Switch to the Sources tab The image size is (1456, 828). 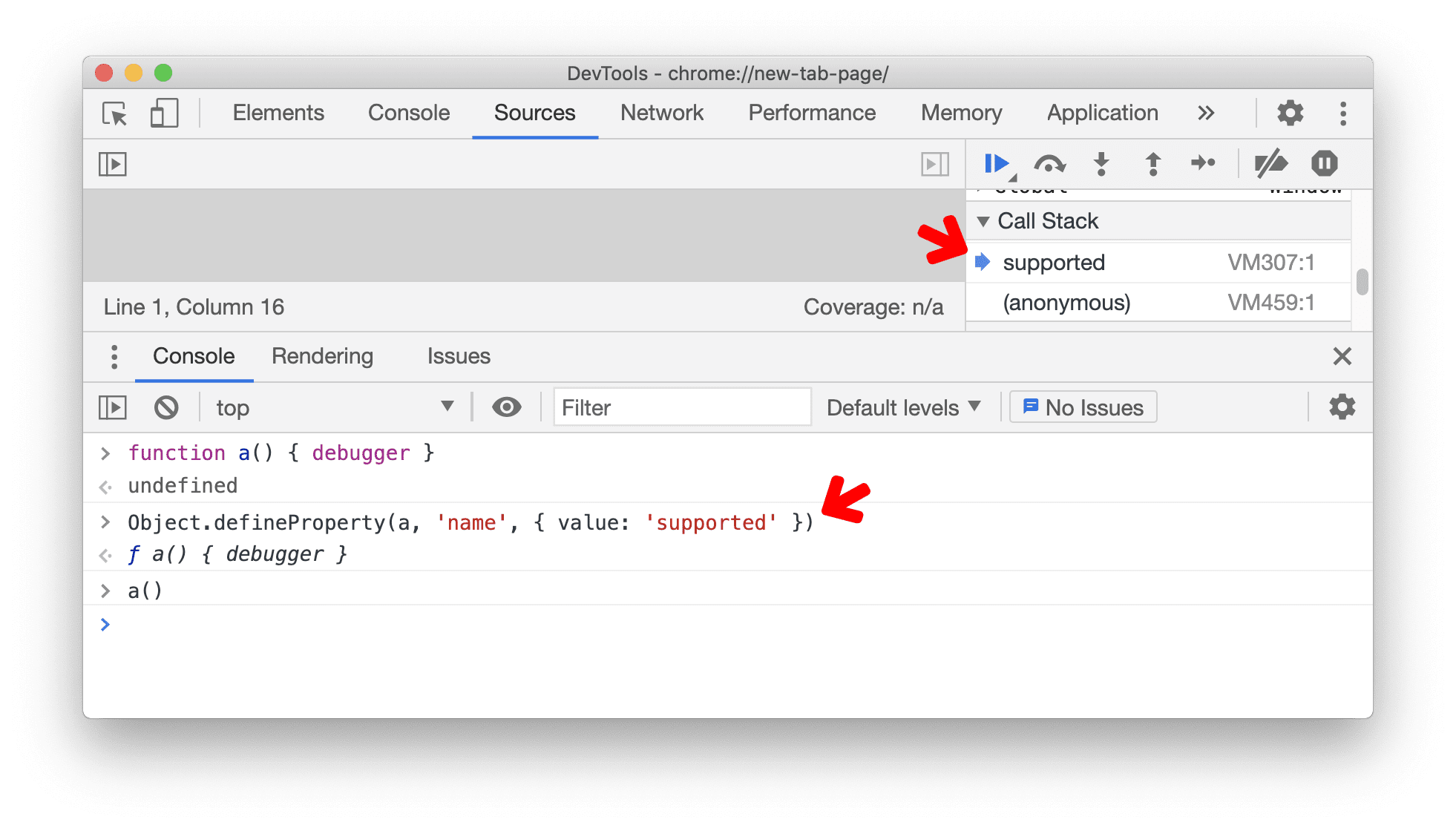531,113
